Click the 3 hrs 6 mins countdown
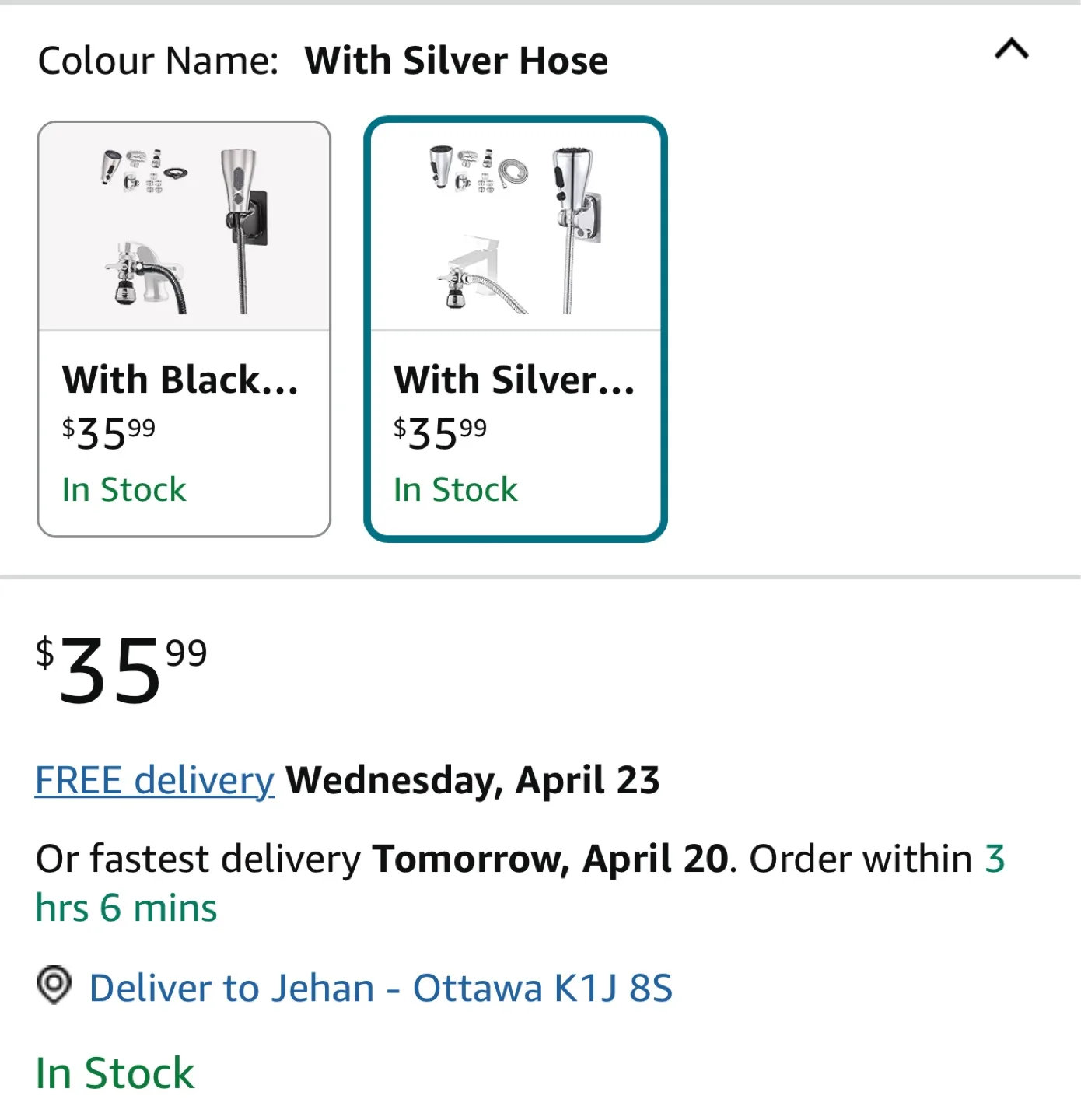The height and width of the screenshot is (1120, 1081). [520, 883]
